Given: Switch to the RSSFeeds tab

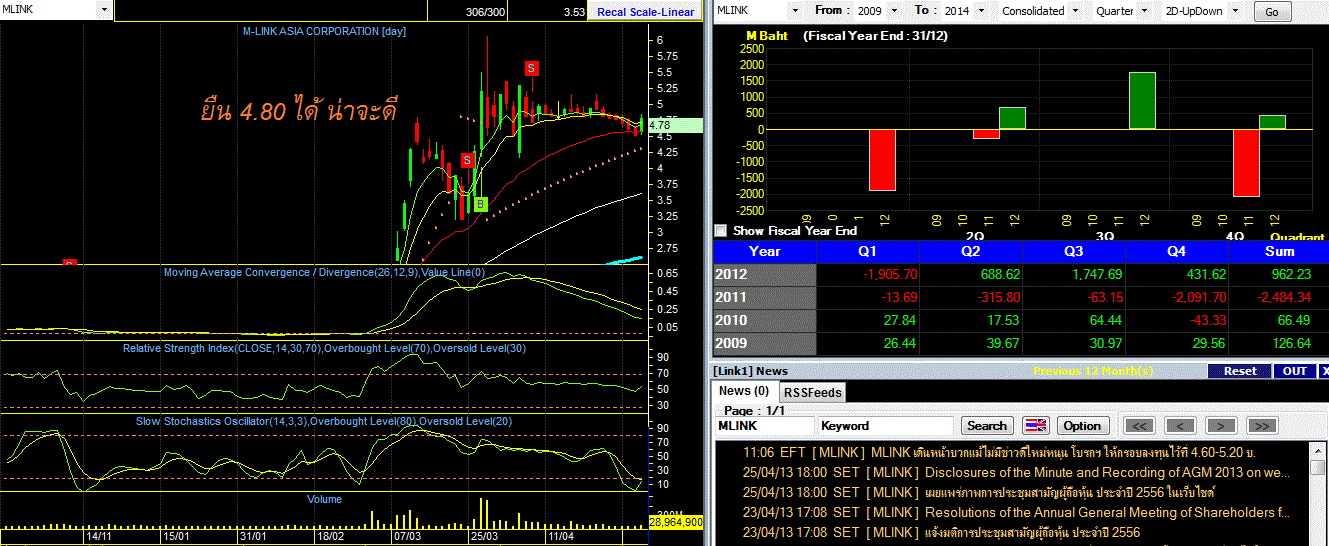Looking at the screenshot, I should [812, 392].
